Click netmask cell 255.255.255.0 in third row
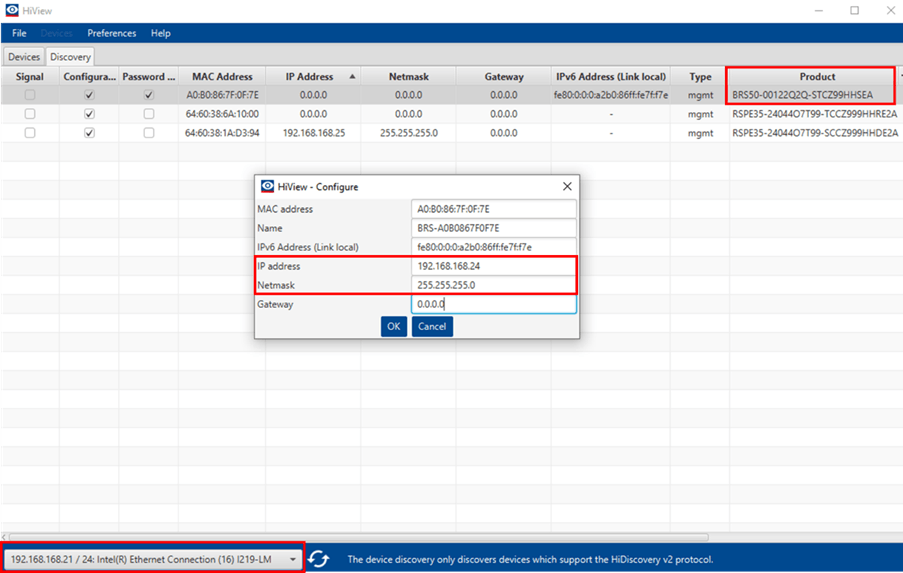The height and width of the screenshot is (573, 903). click(409, 133)
